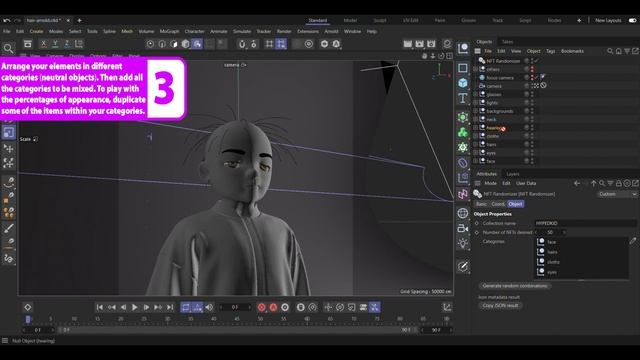The height and width of the screenshot is (360, 640).
Task: Open Edit Render Settings icon
Action: 431,44
